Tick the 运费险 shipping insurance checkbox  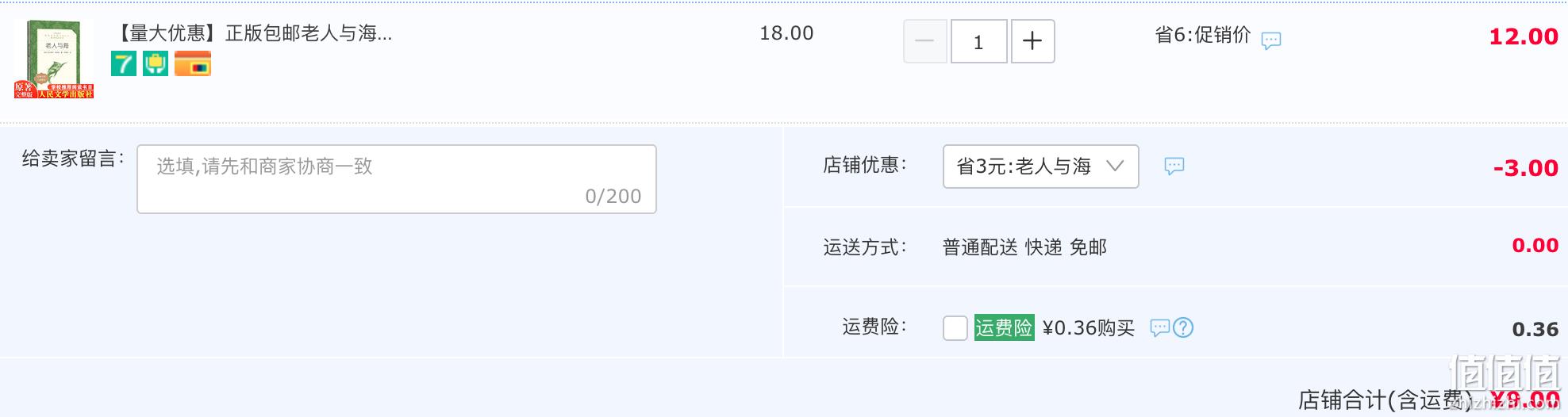click(955, 327)
